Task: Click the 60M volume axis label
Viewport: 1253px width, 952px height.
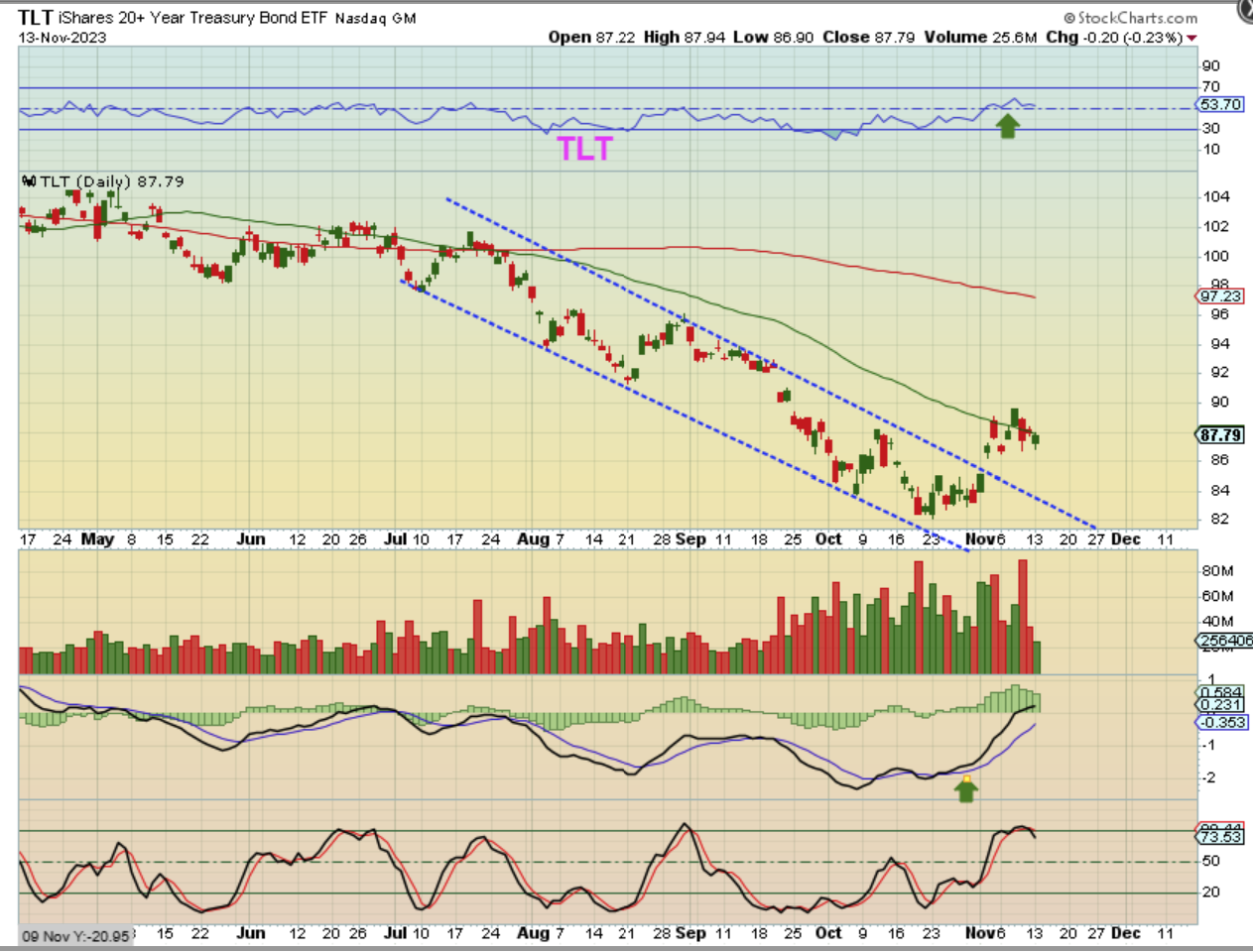Action: (1217, 596)
